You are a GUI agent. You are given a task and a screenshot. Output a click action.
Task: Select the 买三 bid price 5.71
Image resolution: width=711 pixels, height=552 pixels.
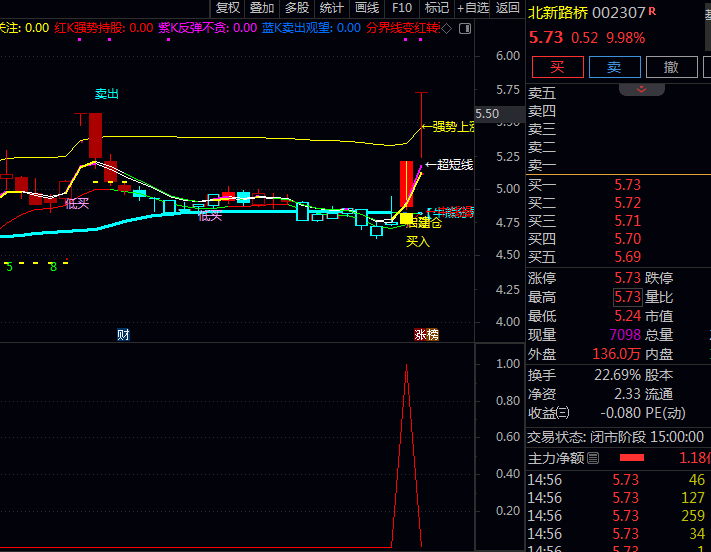point(627,221)
